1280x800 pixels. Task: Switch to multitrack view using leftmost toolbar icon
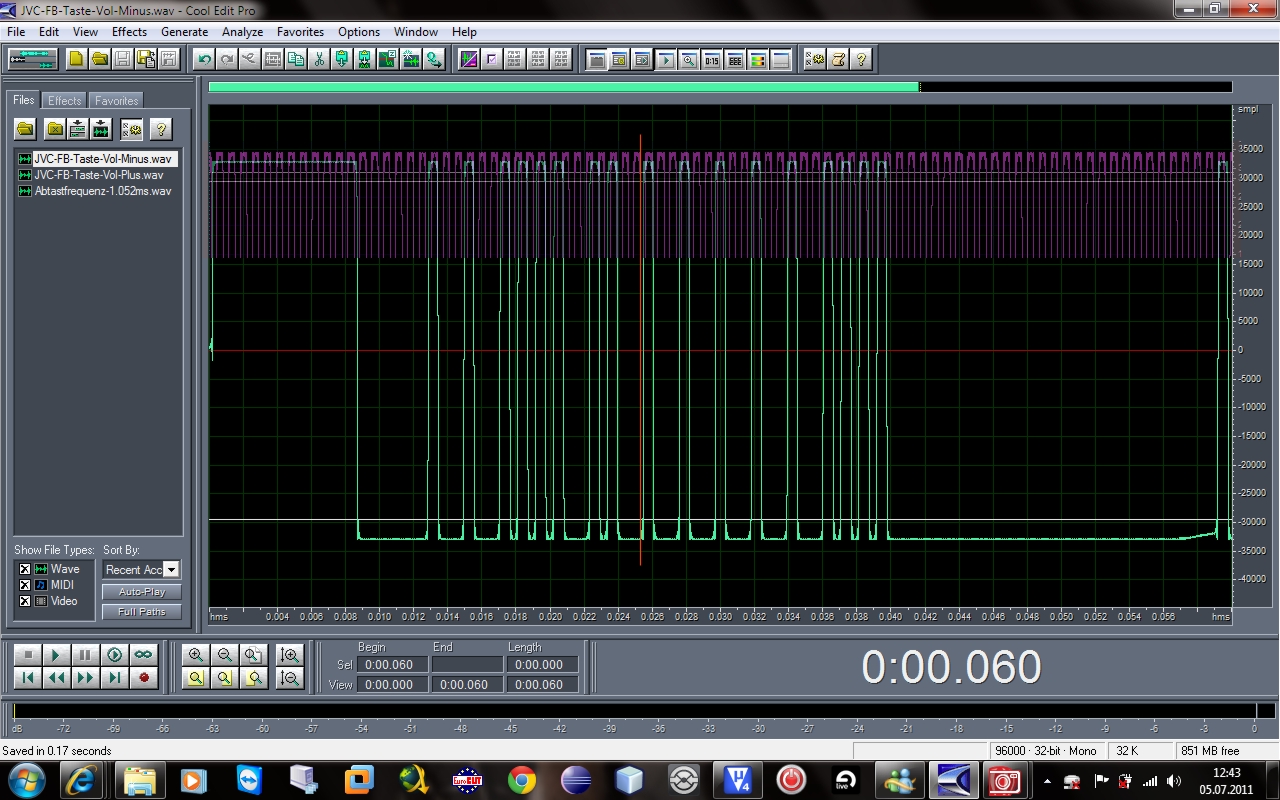point(33,59)
